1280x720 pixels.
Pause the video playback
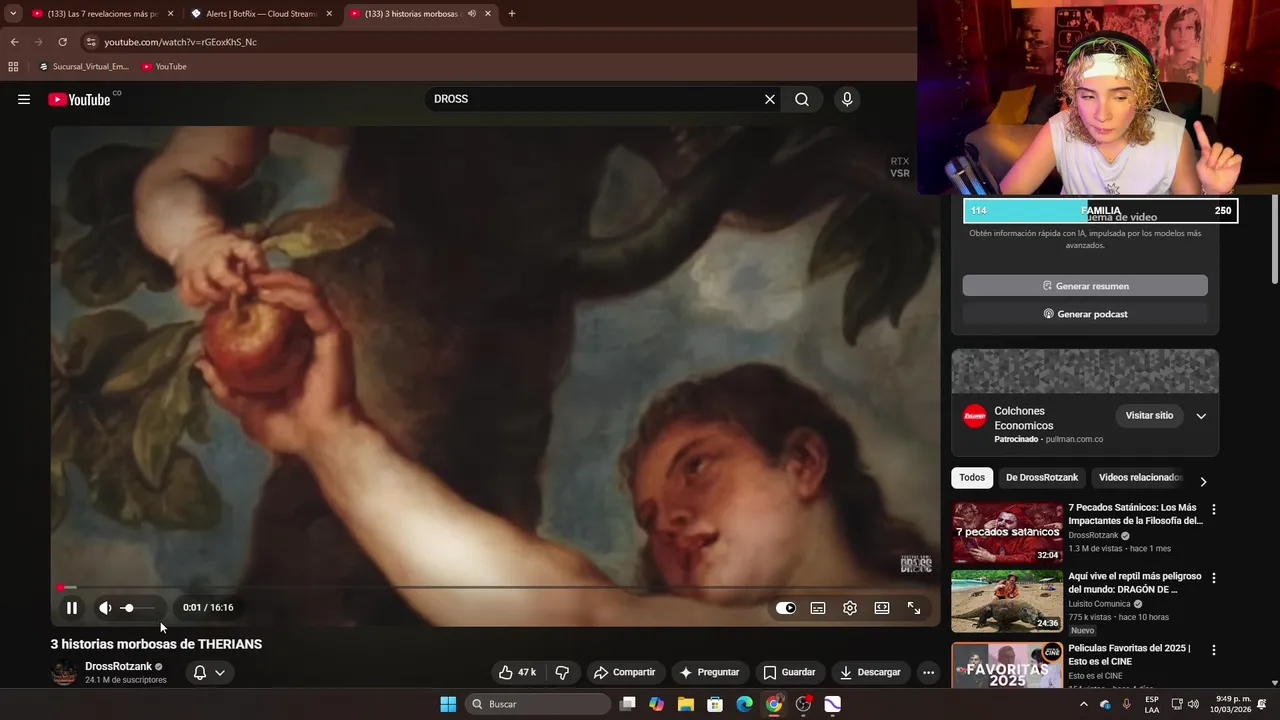(72, 608)
